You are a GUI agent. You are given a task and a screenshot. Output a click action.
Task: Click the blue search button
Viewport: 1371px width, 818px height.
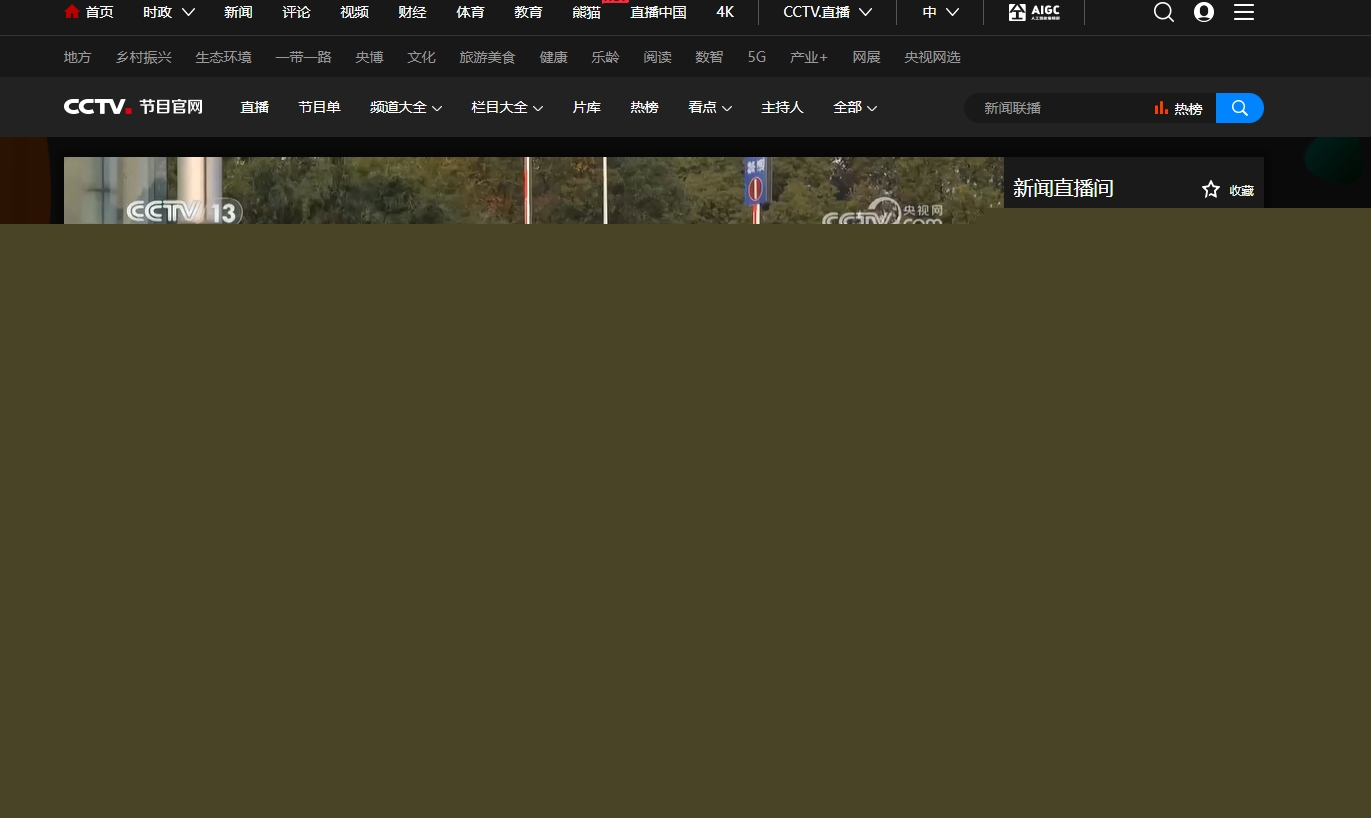point(1239,108)
